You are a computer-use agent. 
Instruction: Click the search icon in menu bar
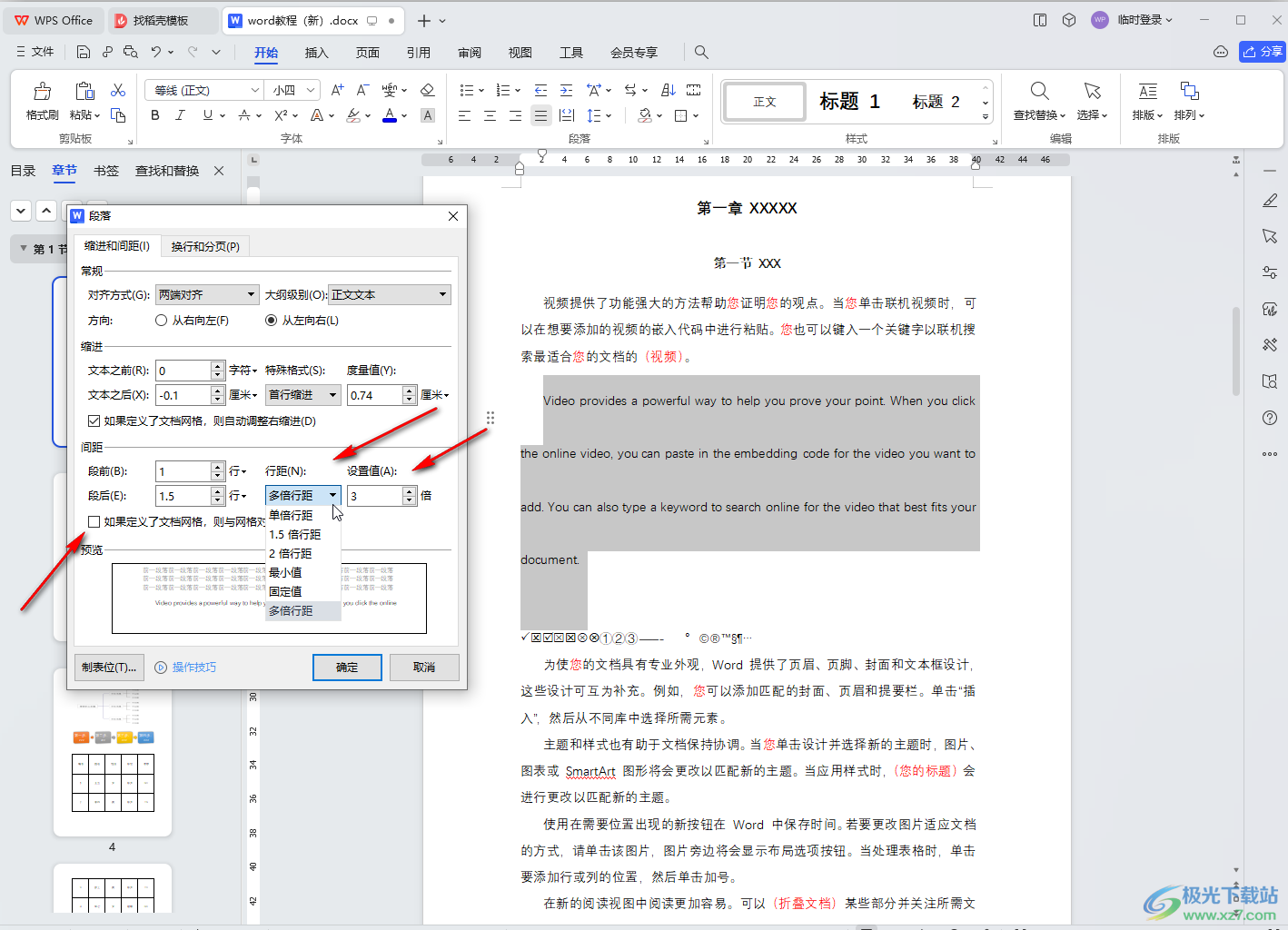pos(701,53)
